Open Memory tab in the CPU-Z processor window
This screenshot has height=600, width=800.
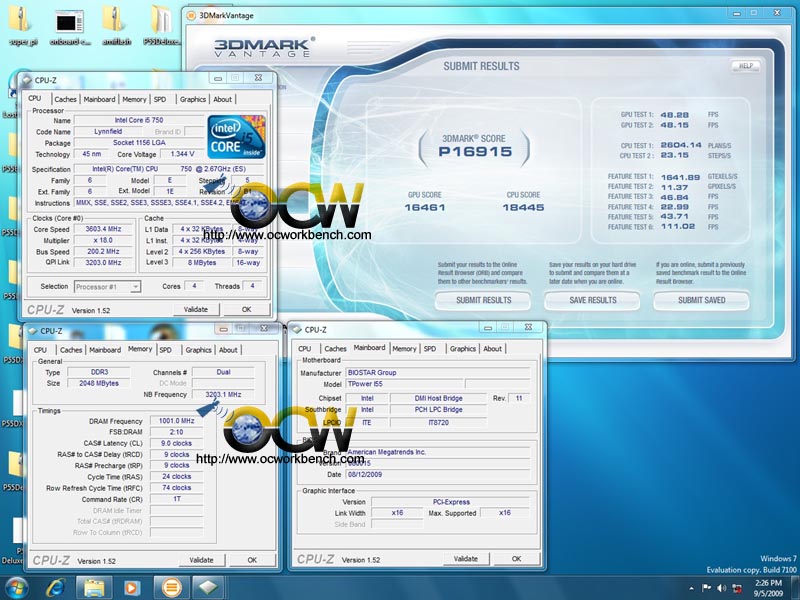point(134,99)
